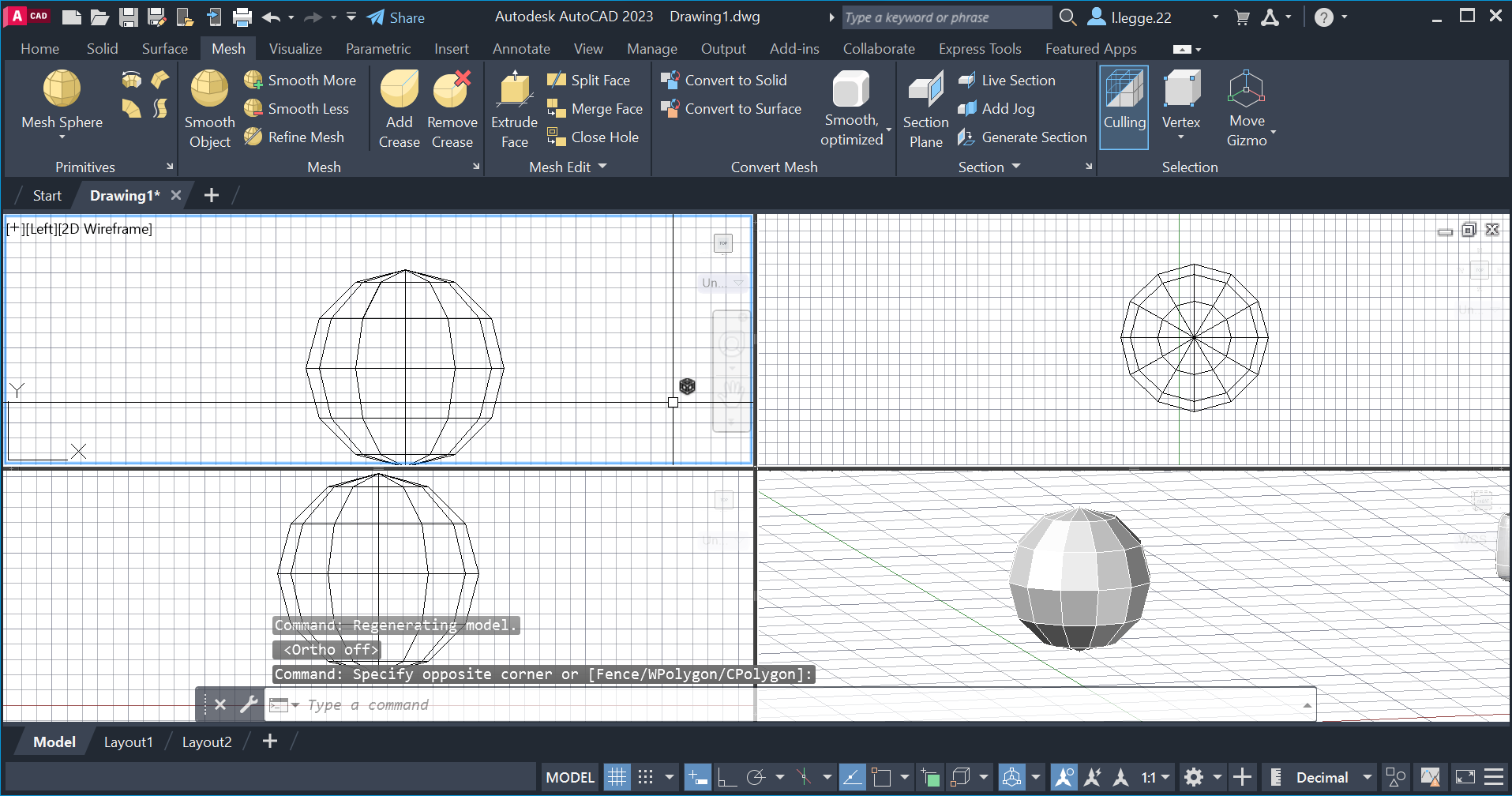This screenshot has height=796, width=1512.
Task: Click Live Section tool
Action: [x=1006, y=81]
